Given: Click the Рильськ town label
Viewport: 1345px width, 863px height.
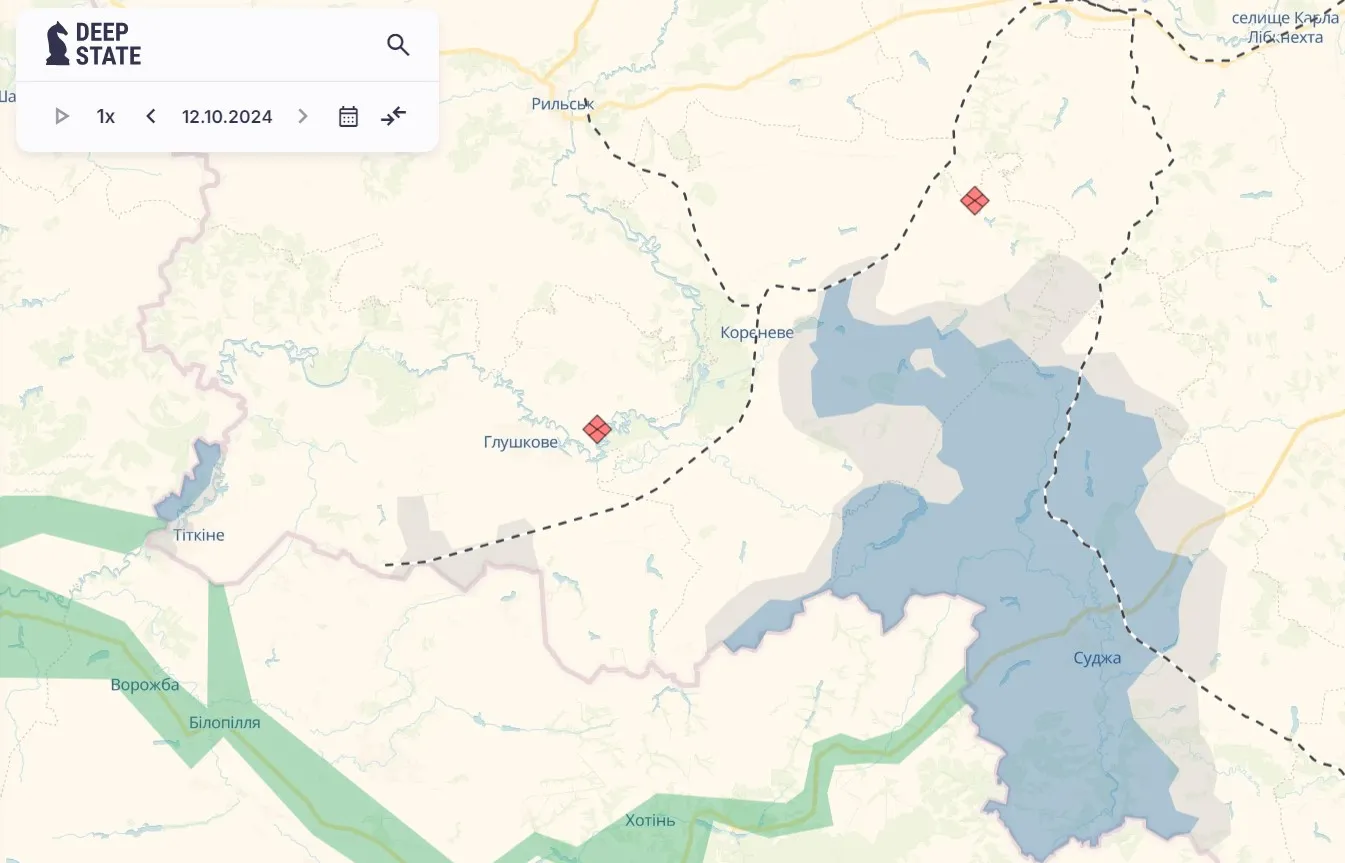Looking at the screenshot, I should click(x=563, y=104).
